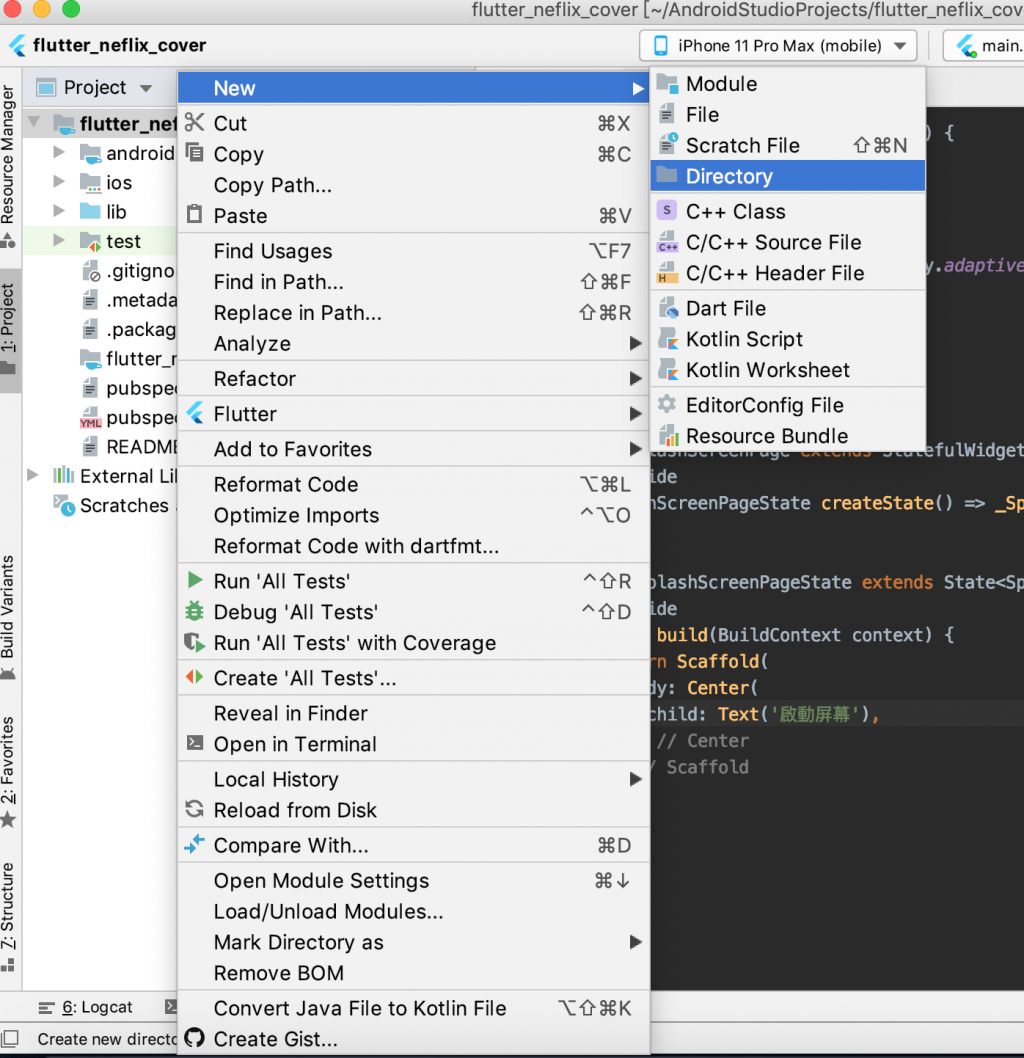Screen dimensions: 1024x1058
Task: Click the Module icon in submenu
Action: (x=667, y=84)
